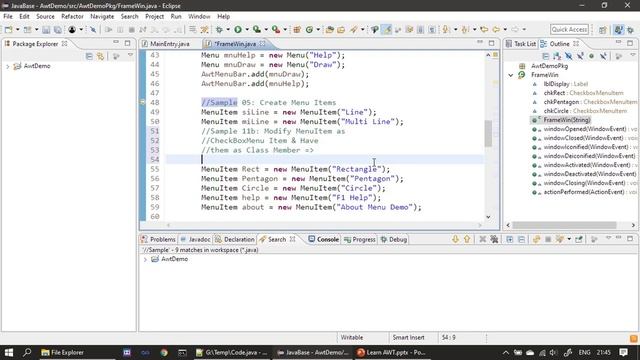This screenshot has height=360, width=640.
Task: Toggle Show Whitespace Characters icon
Action: click(x=432, y=29)
